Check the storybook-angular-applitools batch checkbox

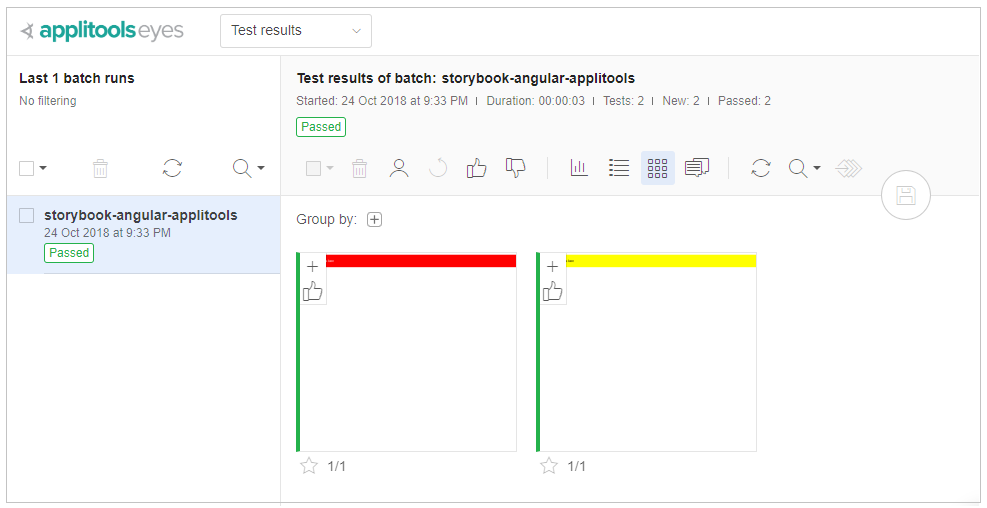(27, 216)
